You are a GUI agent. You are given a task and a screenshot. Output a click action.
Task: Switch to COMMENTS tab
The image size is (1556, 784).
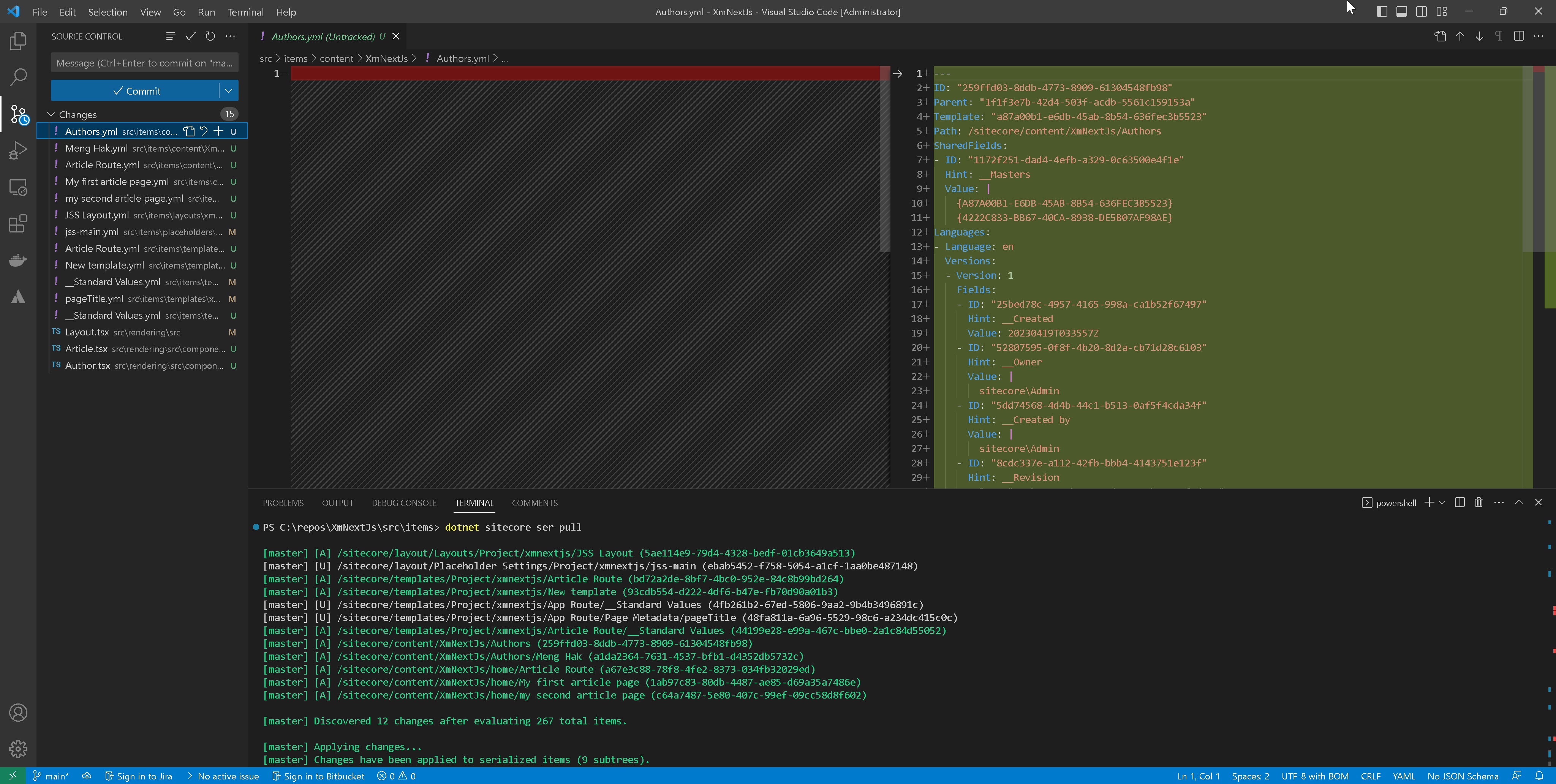pyautogui.click(x=534, y=503)
